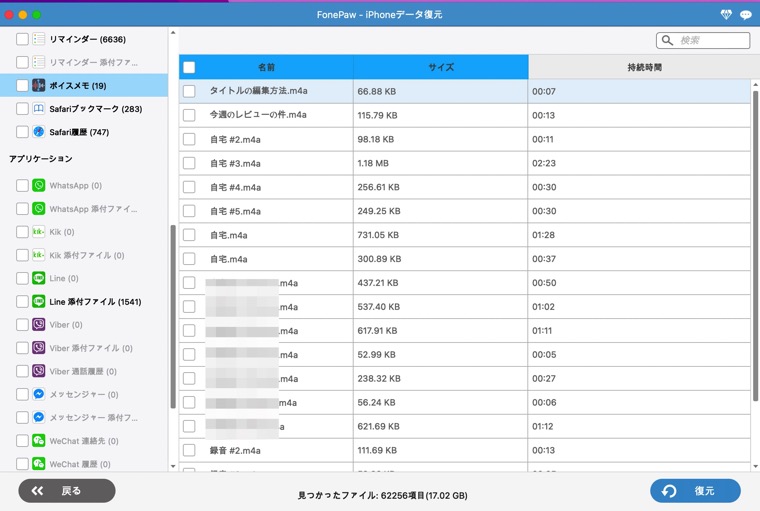Screen dimensions: 760x511
Task: Click the Kik attachments icon
Action: click(x=39, y=255)
